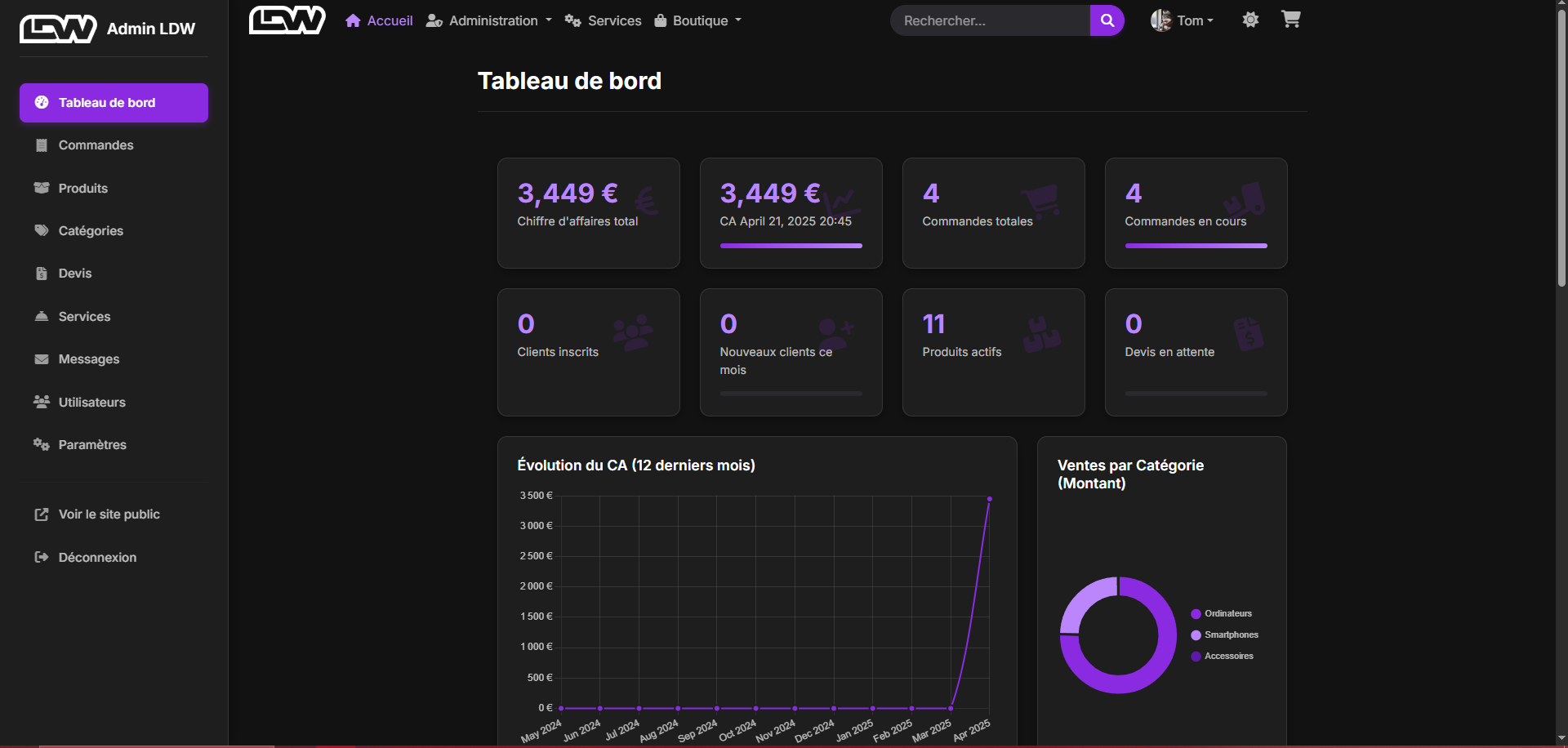Click the Accessoires legend color dot
Screen dimensions: 1568x748
pos(1196,657)
